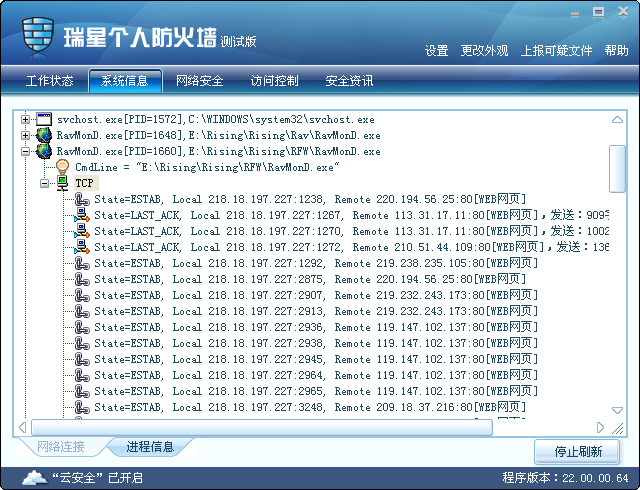Click the 更改外观 link
Viewport: 640px width, 490px height.
484,51
